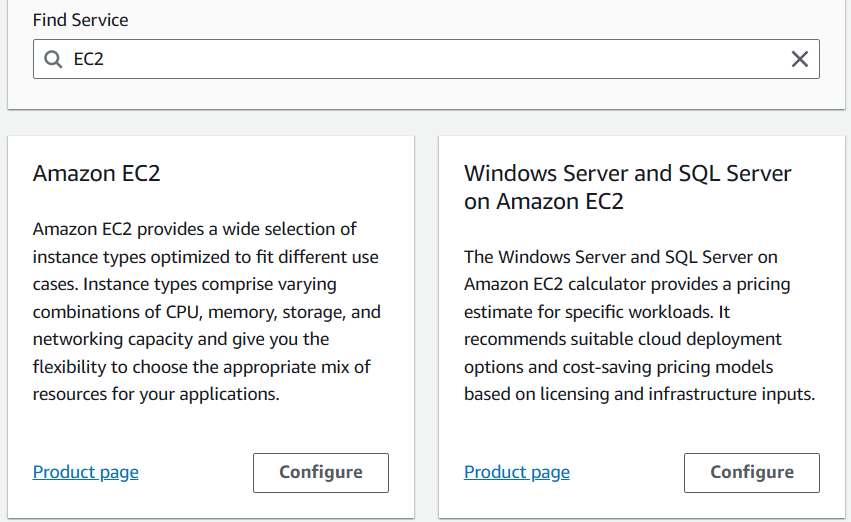Click 'recommends suitable cloud deployment' line

pos(623,339)
